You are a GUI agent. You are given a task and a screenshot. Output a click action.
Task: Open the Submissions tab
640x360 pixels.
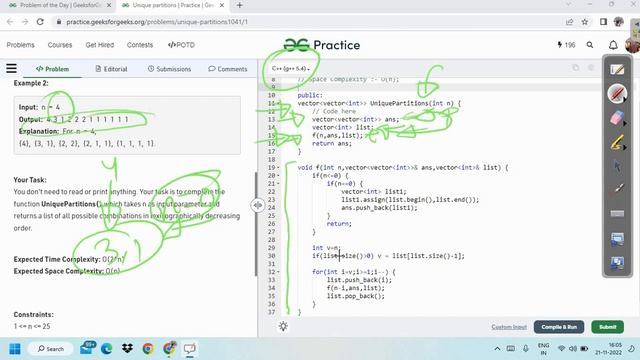tap(169, 69)
